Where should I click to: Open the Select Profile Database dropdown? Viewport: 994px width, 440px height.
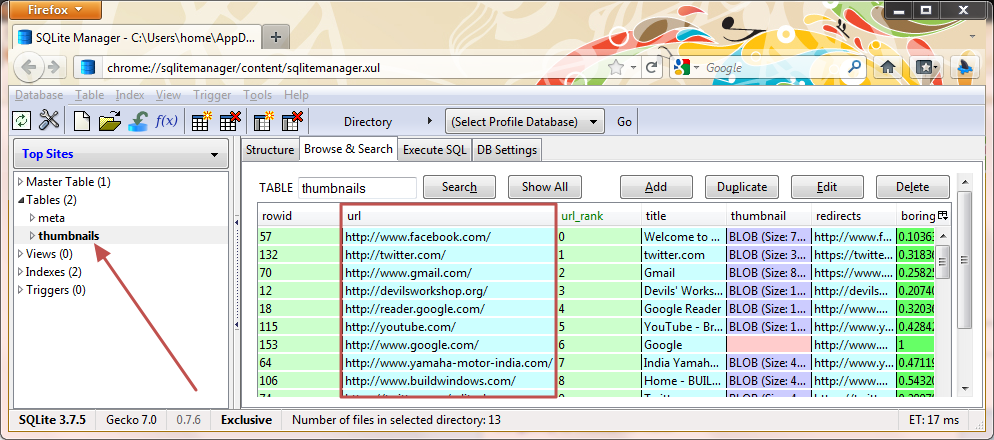coord(524,122)
